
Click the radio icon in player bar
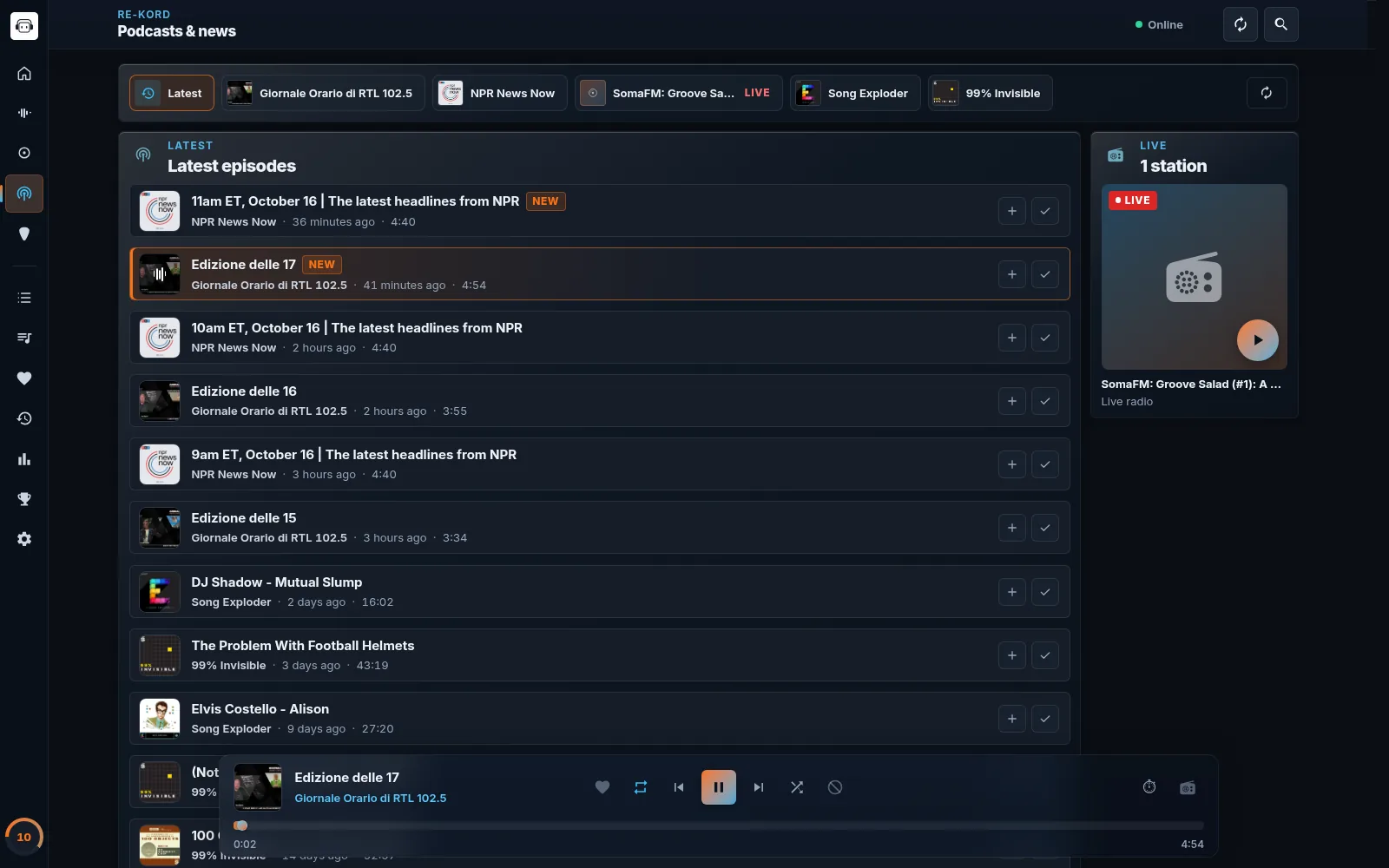click(x=1188, y=787)
